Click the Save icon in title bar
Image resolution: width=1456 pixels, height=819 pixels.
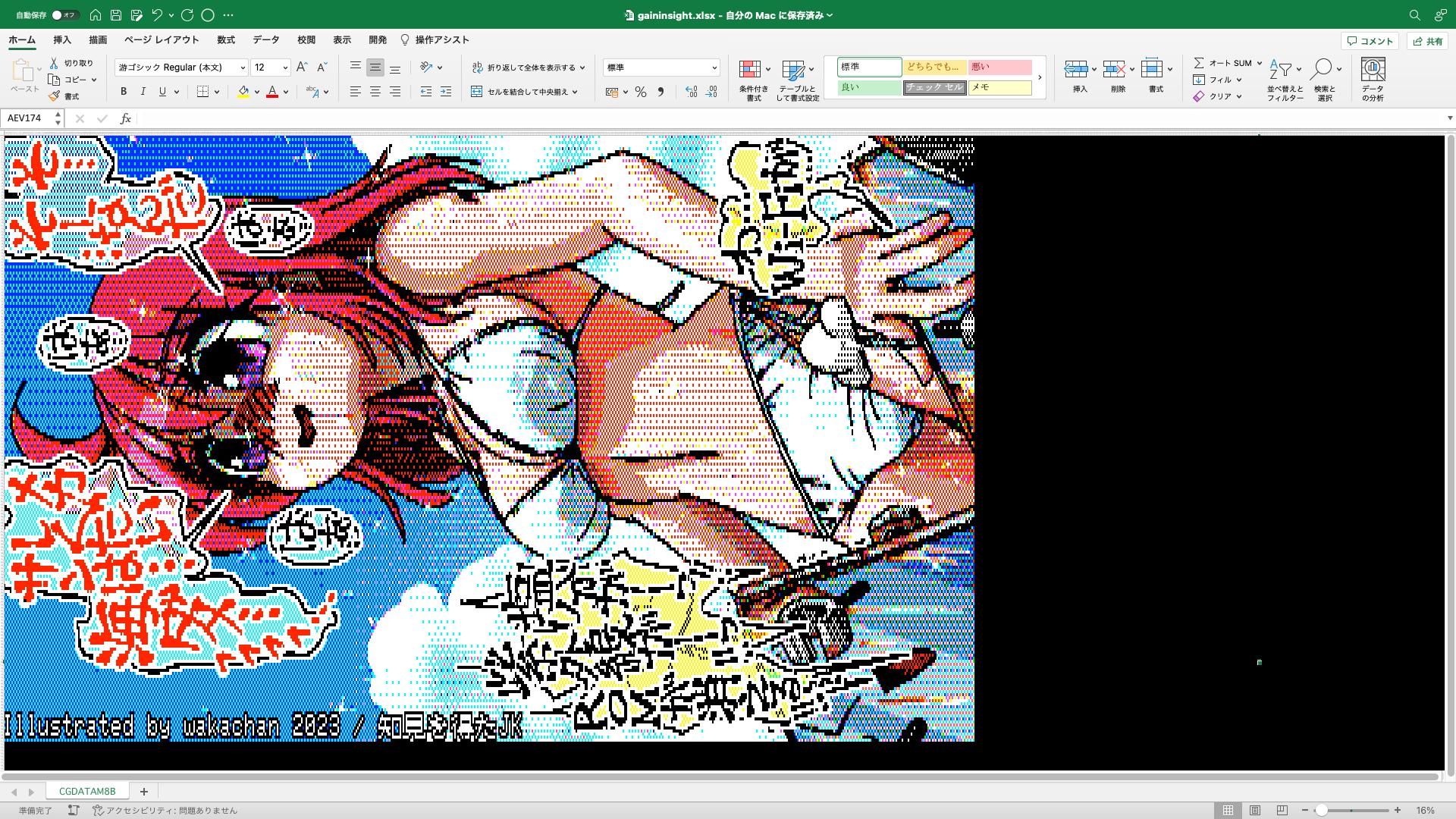[x=116, y=14]
